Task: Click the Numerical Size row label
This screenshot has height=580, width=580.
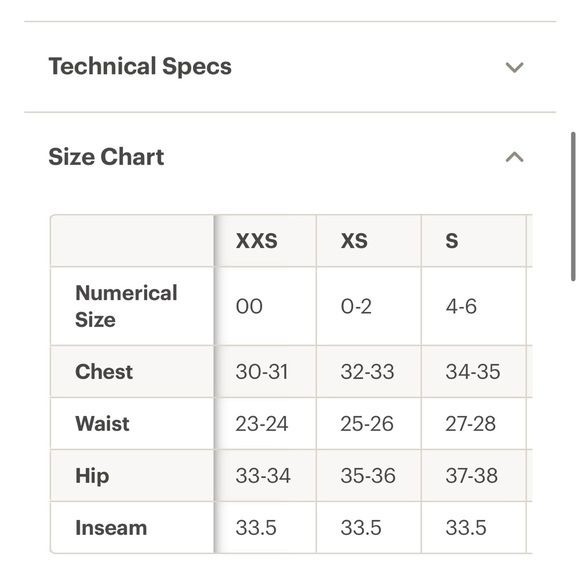Action: pyautogui.click(x=126, y=306)
